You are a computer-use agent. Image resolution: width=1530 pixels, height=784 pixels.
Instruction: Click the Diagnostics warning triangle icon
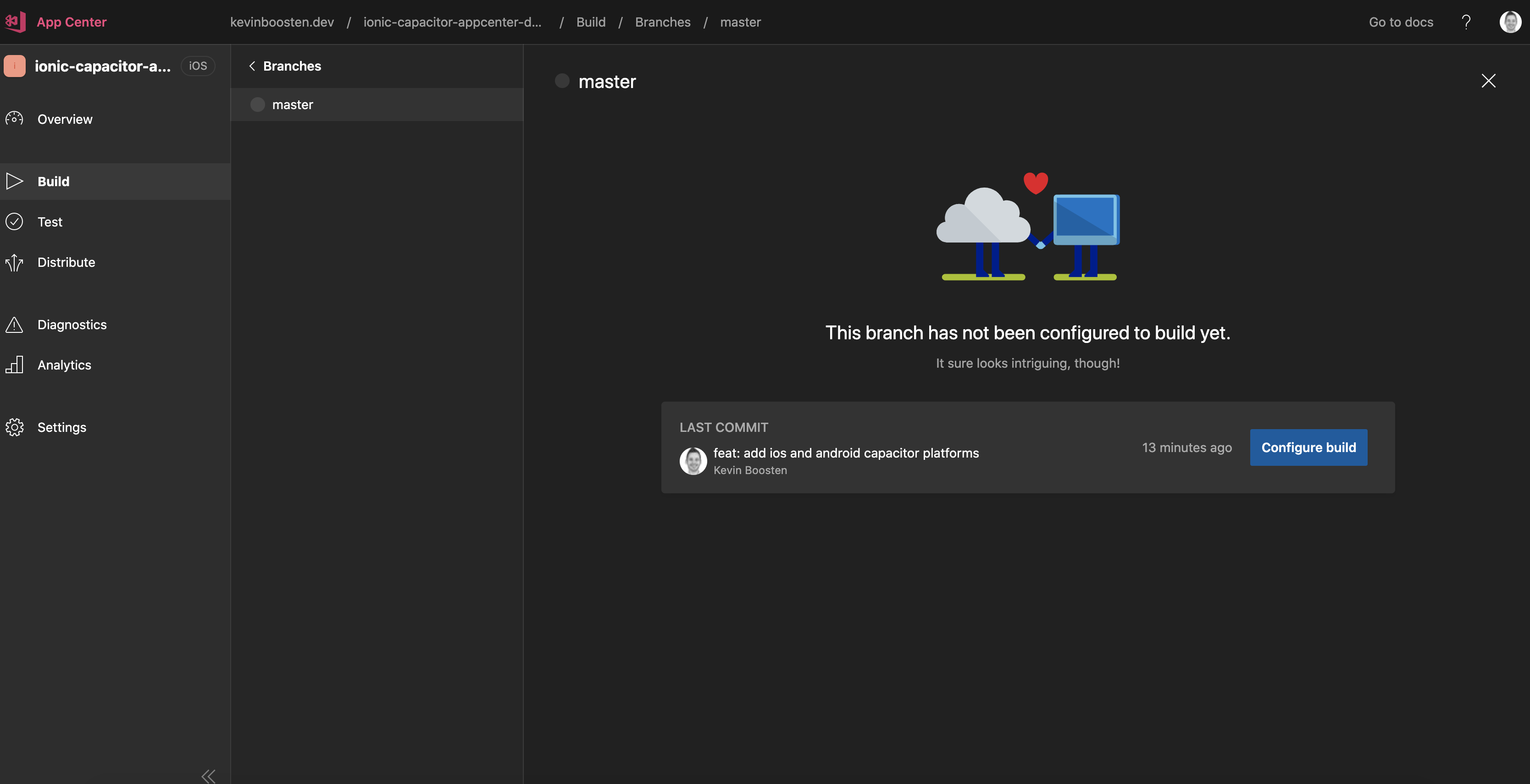pos(14,324)
